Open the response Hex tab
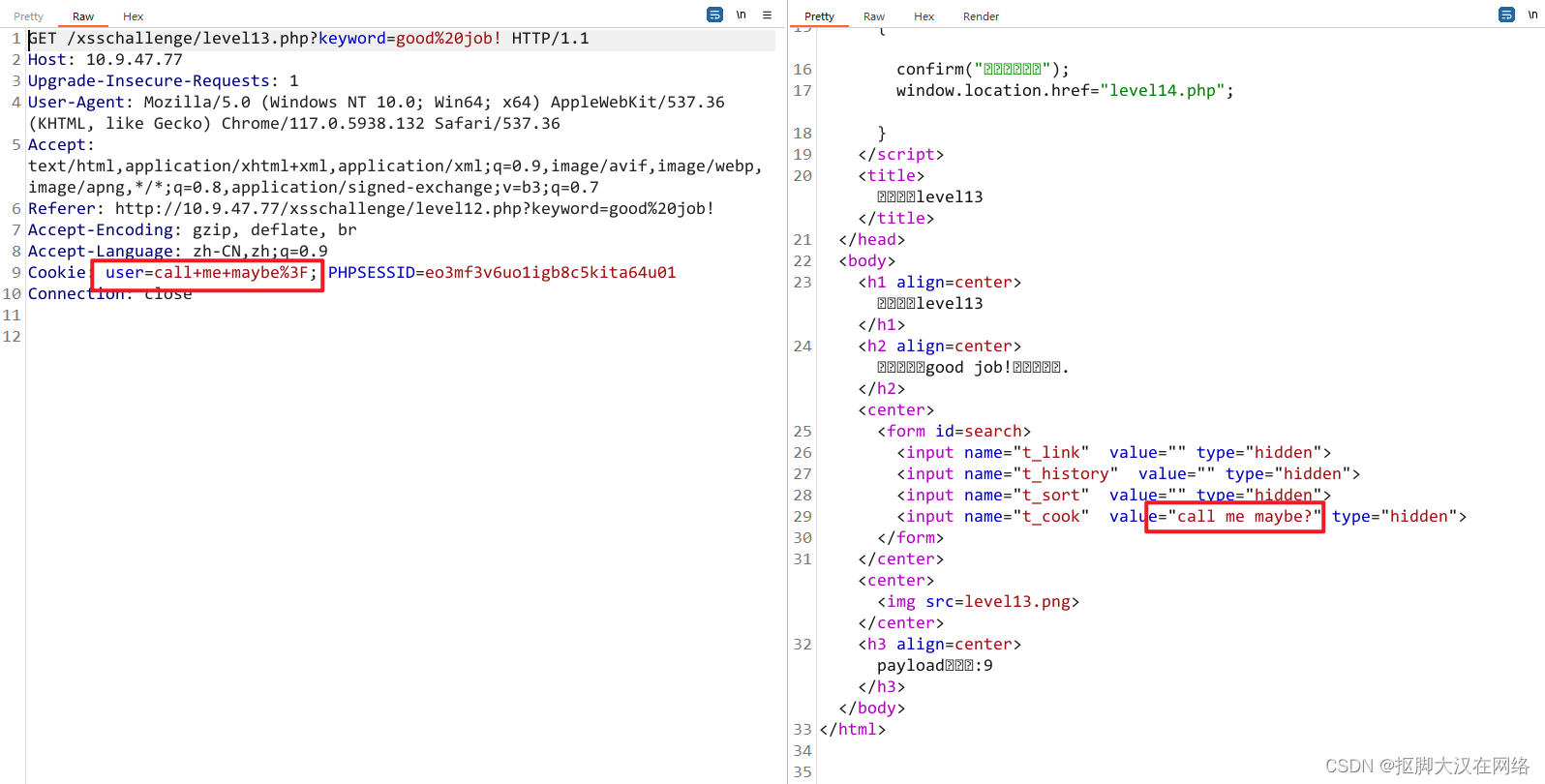The height and width of the screenshot is (784, 1545). click(924, 16)
